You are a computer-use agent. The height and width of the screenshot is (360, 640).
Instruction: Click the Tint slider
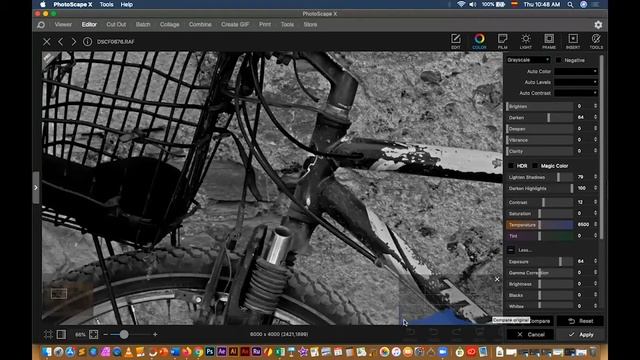540,236
